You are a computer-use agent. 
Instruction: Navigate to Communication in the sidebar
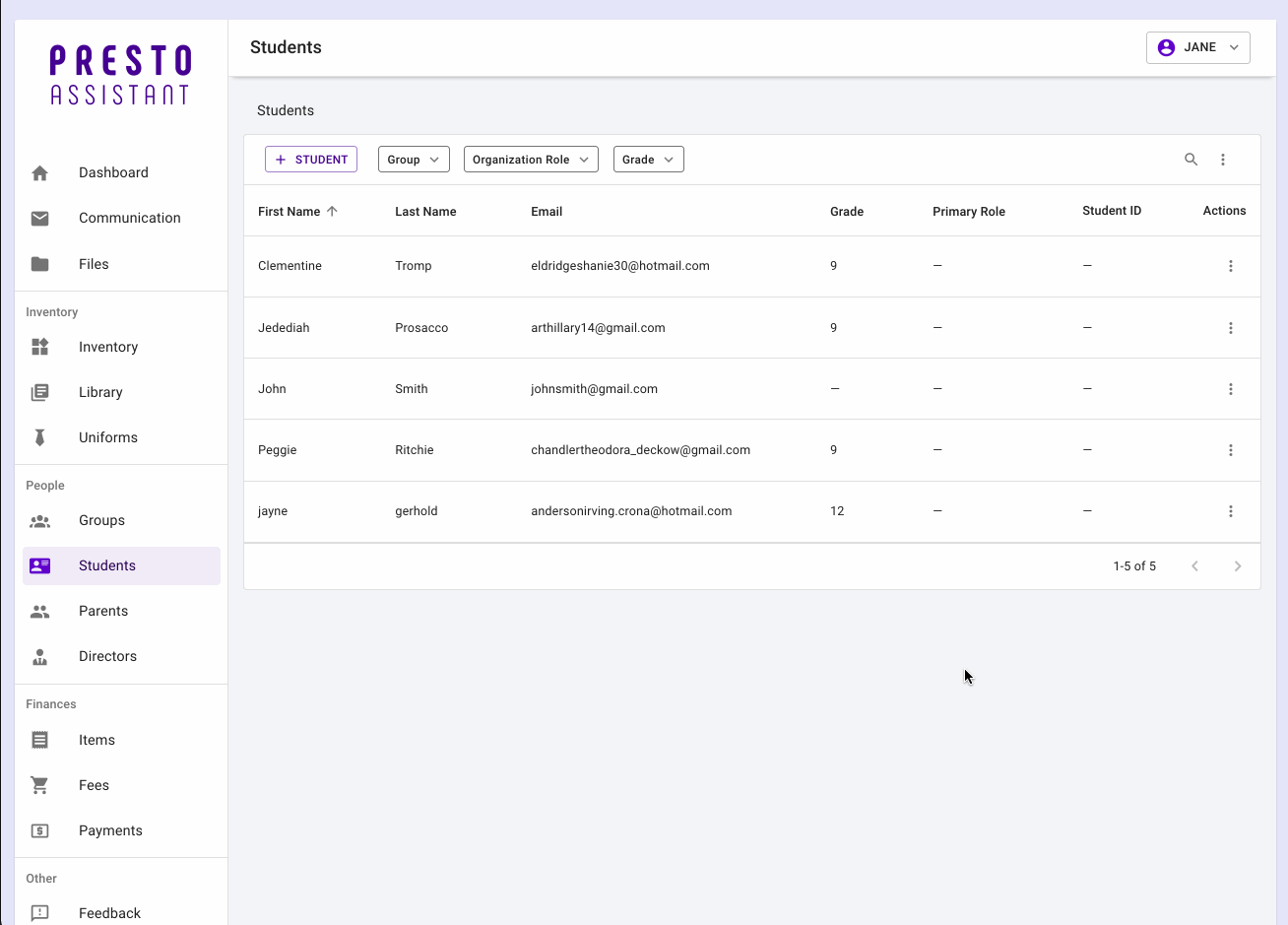tap(129, 218)
